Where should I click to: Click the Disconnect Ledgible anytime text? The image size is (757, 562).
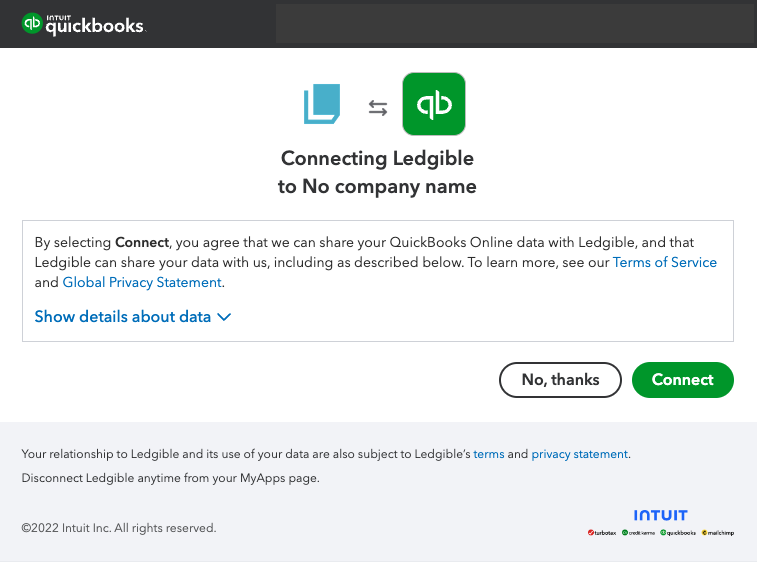coord(170,478)
